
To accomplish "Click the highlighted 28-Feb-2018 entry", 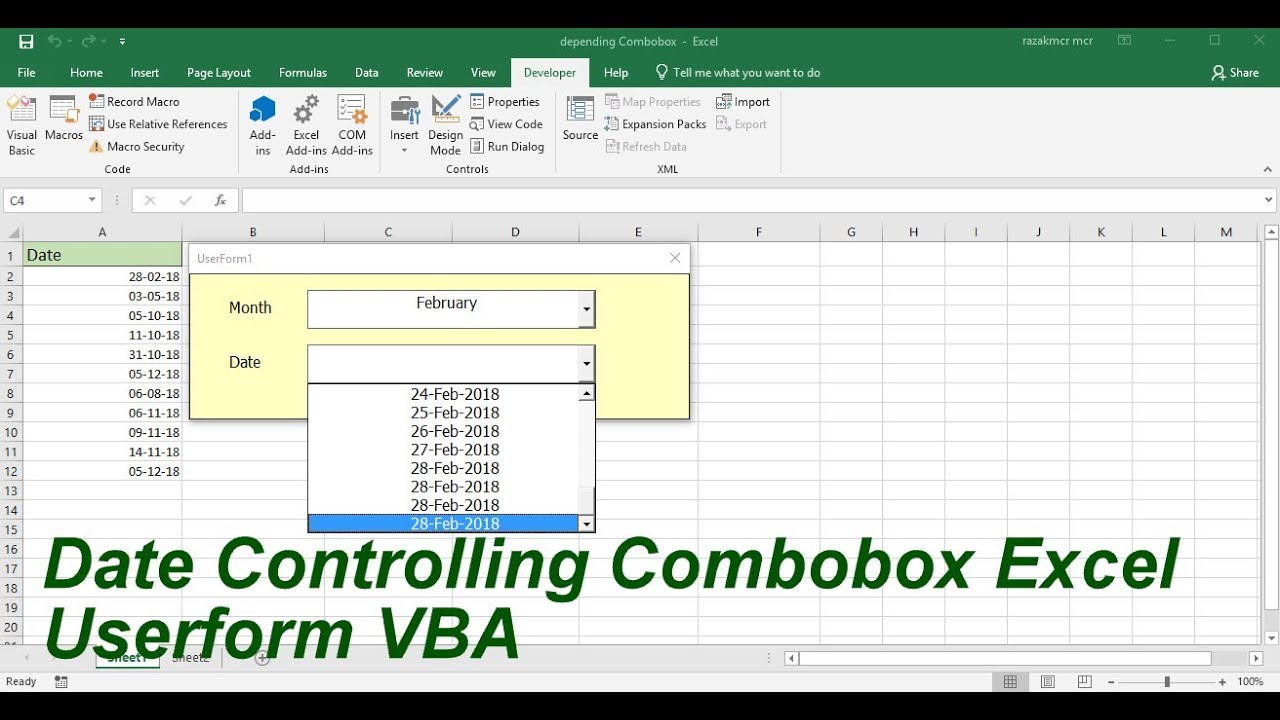I will point(444,524).
